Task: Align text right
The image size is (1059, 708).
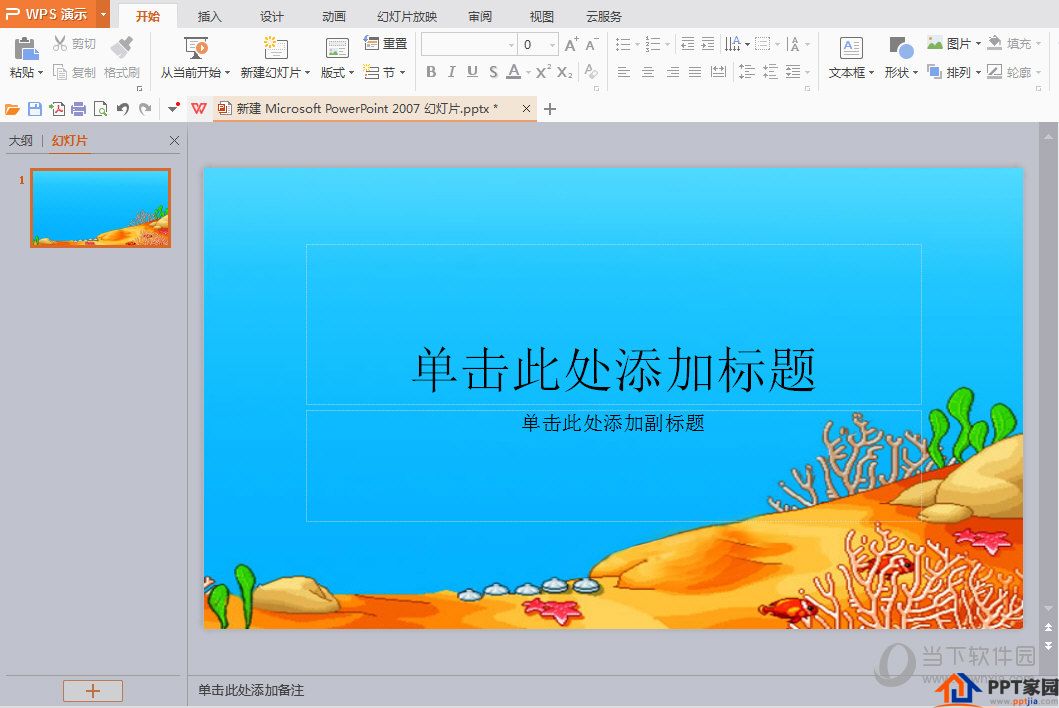Action: pos(673,72)
